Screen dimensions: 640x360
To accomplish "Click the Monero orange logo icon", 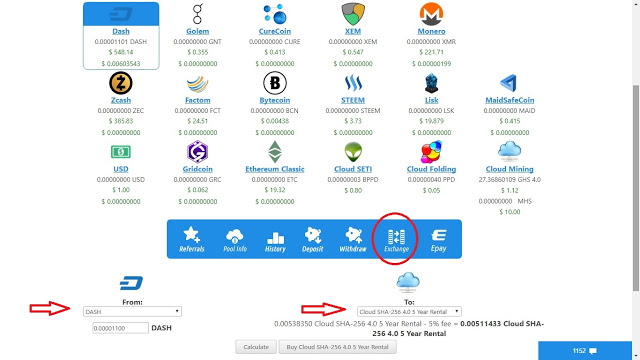I will (431, 14).
